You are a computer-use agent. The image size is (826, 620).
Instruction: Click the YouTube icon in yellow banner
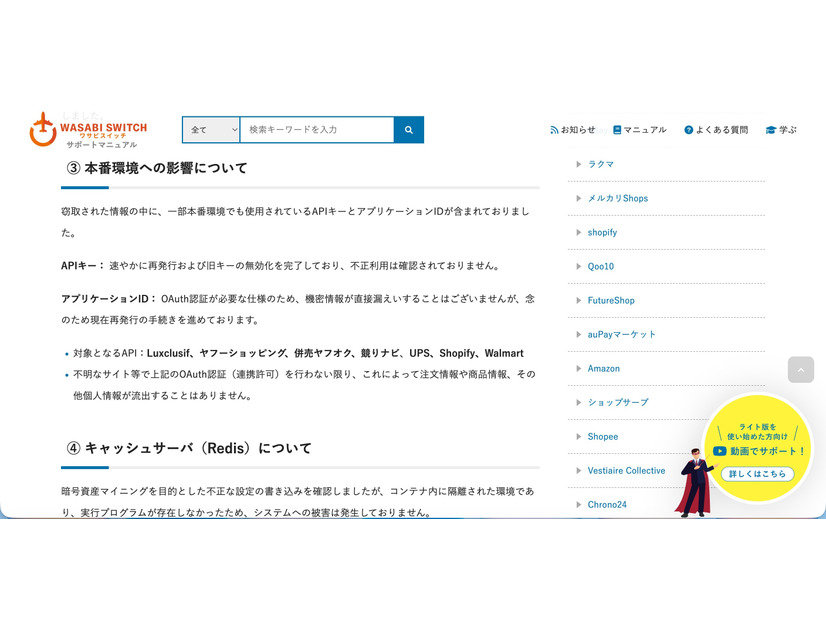pos(720,451)
